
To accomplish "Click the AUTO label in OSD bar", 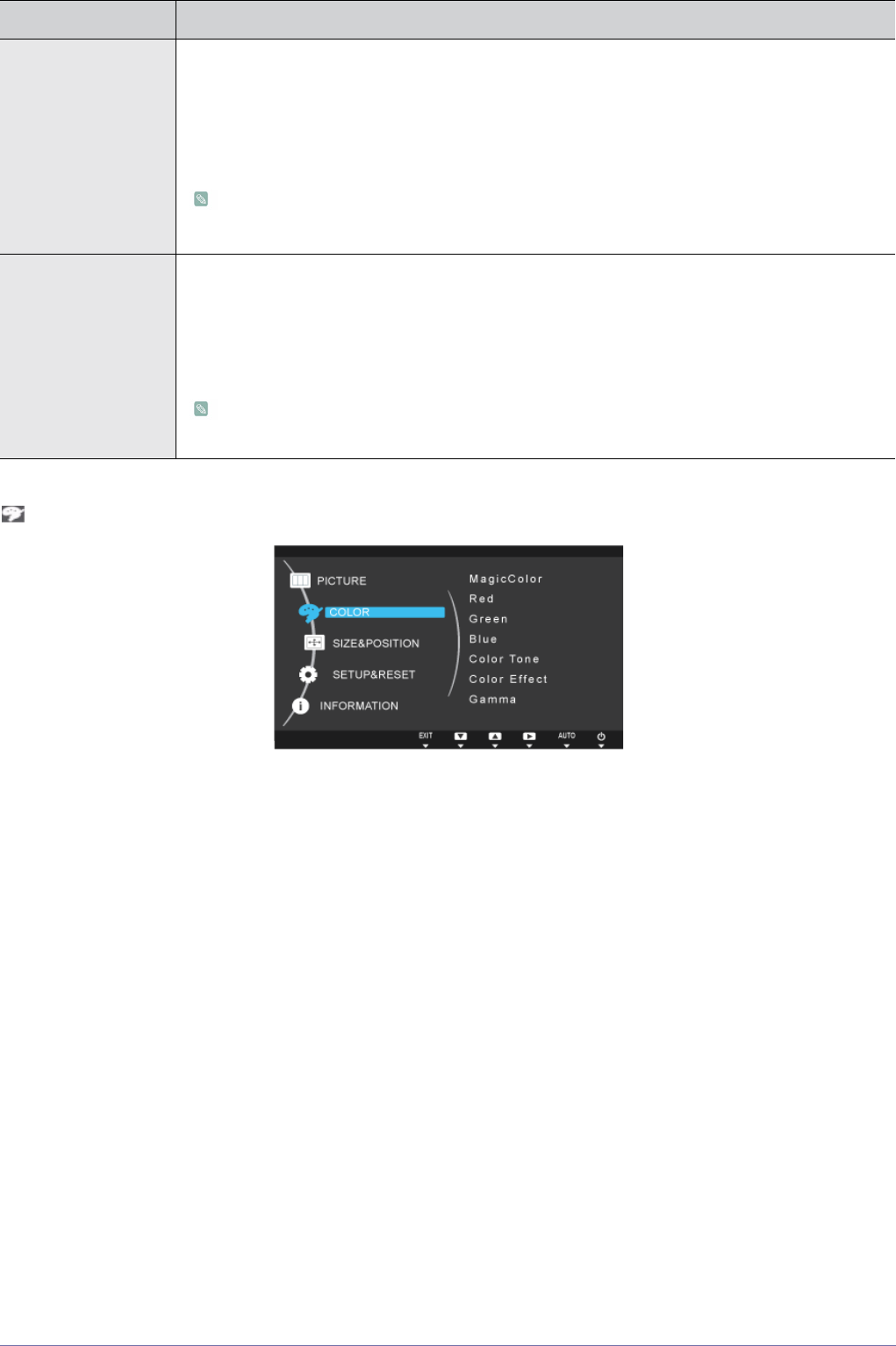I will [567, 736].
